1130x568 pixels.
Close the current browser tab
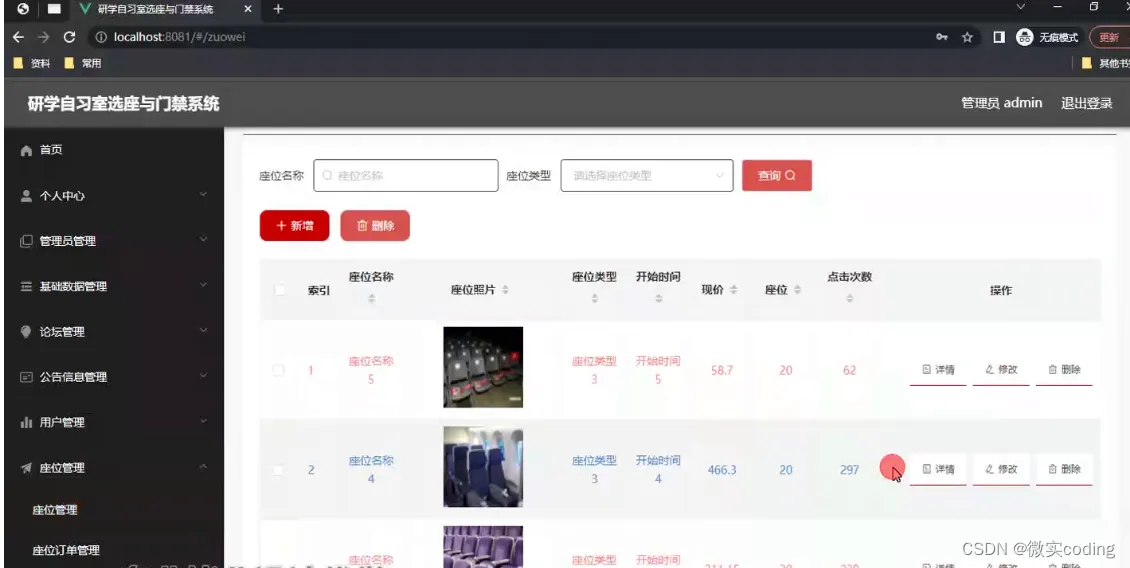coord(247,9)
